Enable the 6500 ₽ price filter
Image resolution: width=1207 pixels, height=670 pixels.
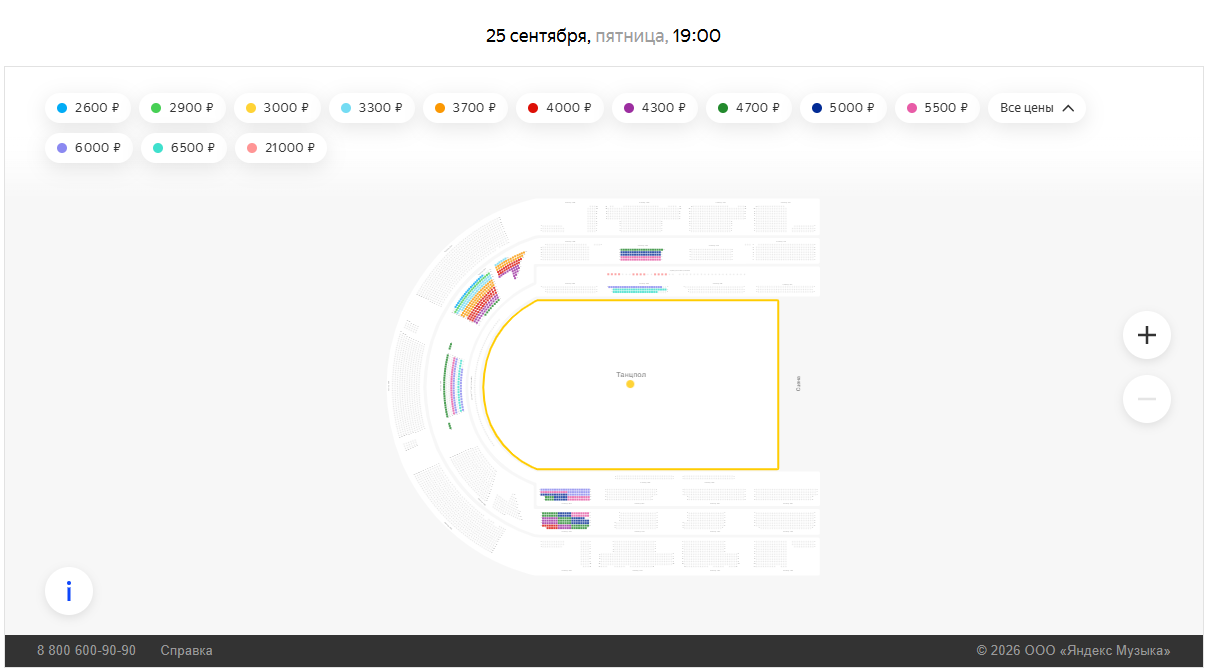(183, 148)
